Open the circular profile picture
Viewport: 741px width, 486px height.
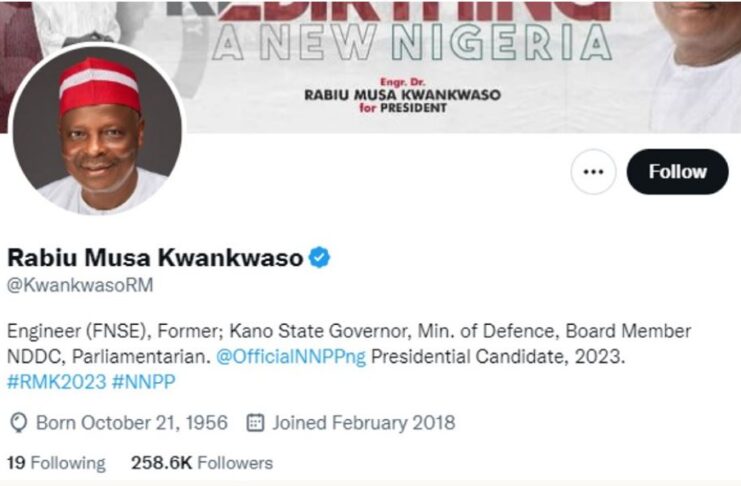point(97,130)
